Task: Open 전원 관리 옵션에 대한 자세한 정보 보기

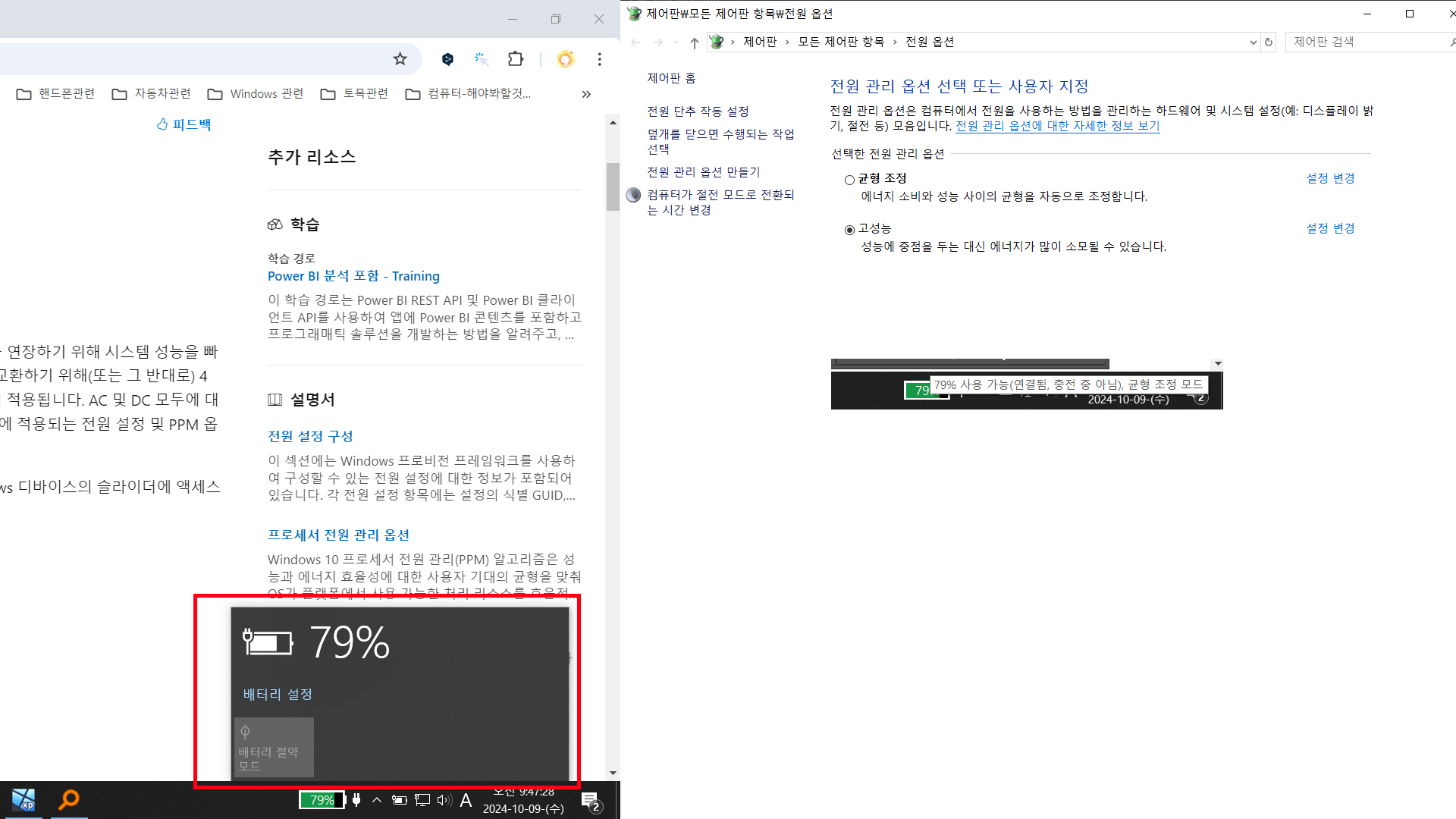Action: tap(1057, 126)
